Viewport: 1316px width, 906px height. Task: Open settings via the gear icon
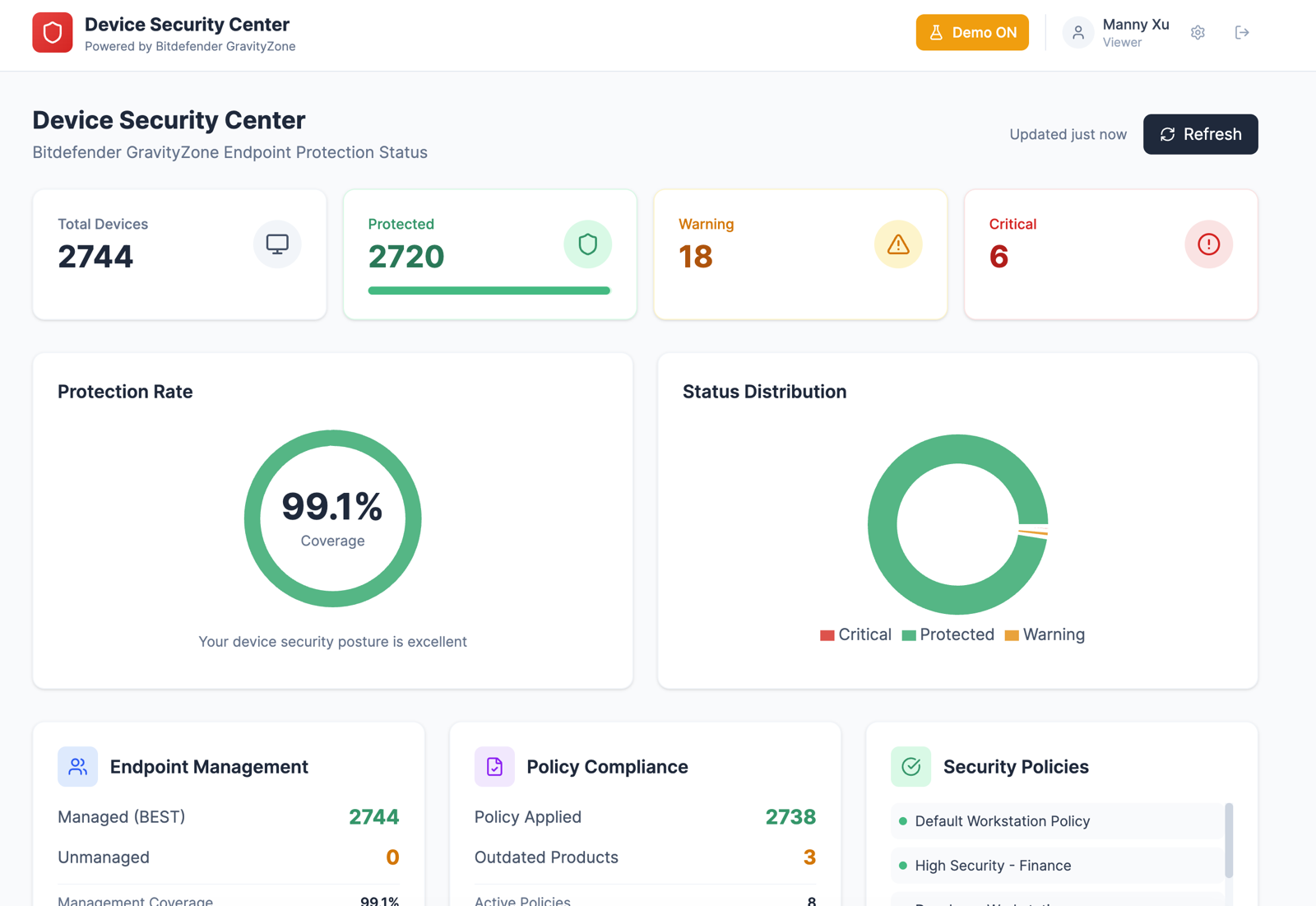(x=1198, y=32)
